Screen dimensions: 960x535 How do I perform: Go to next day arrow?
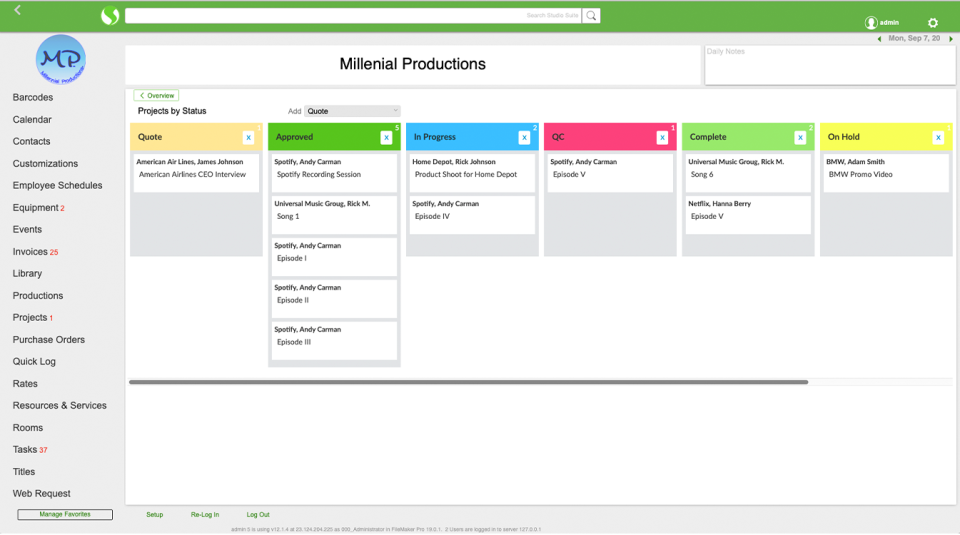951,39
